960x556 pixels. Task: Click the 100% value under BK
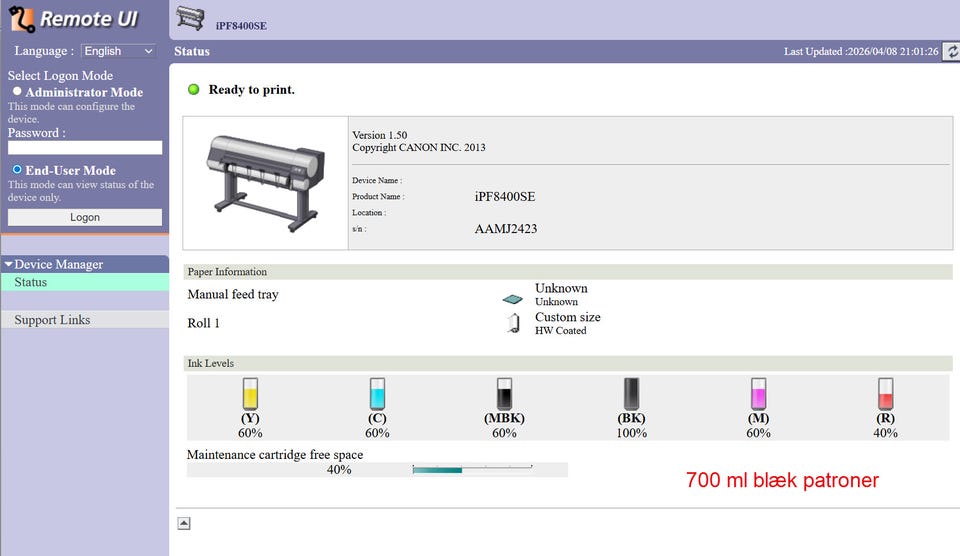pos(631,433)
